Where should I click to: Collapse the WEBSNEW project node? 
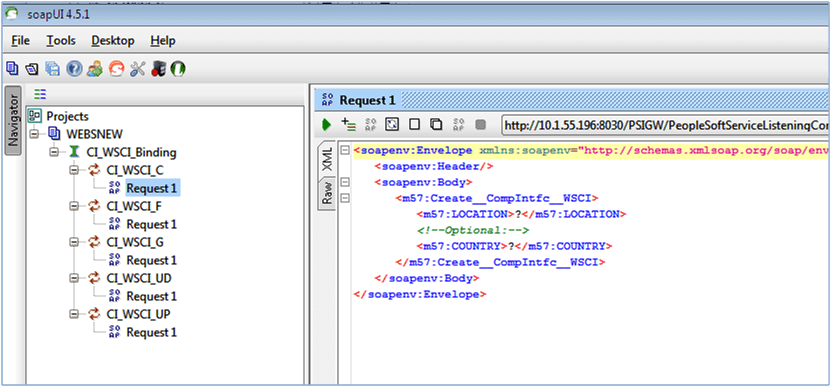pos(34,134)
